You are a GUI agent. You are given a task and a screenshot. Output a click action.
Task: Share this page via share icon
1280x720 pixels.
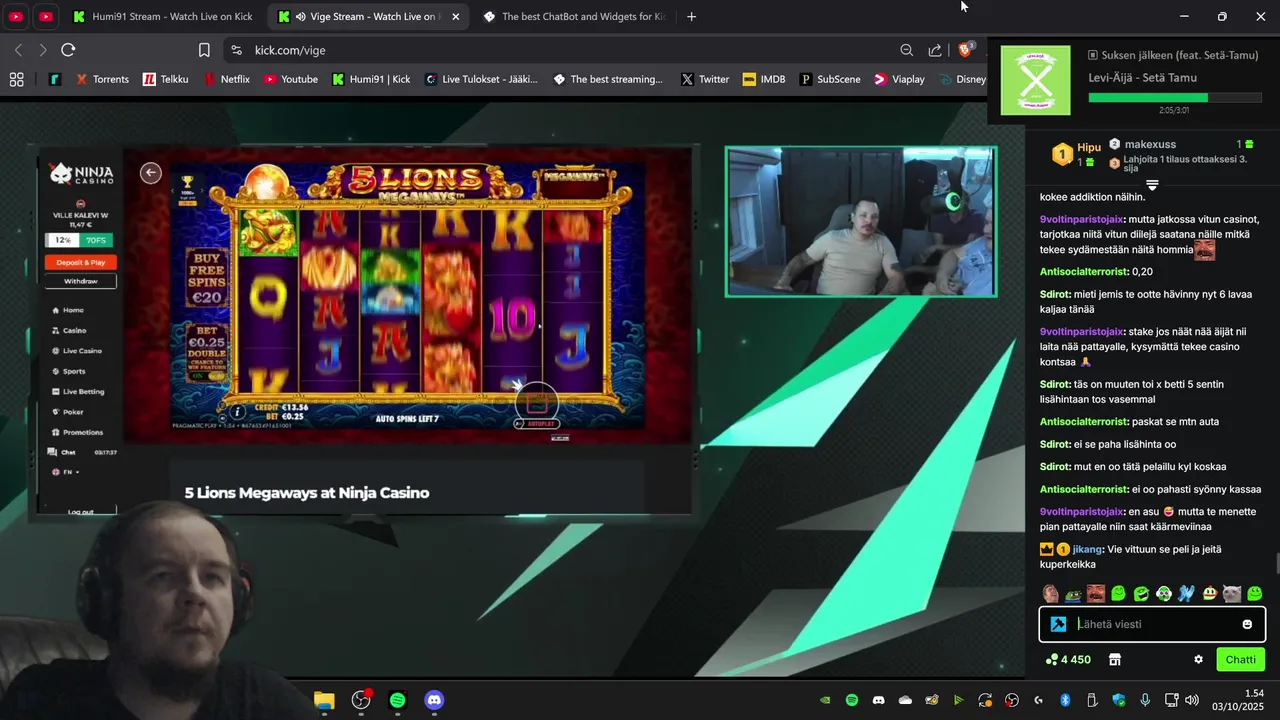click(935, 50)
